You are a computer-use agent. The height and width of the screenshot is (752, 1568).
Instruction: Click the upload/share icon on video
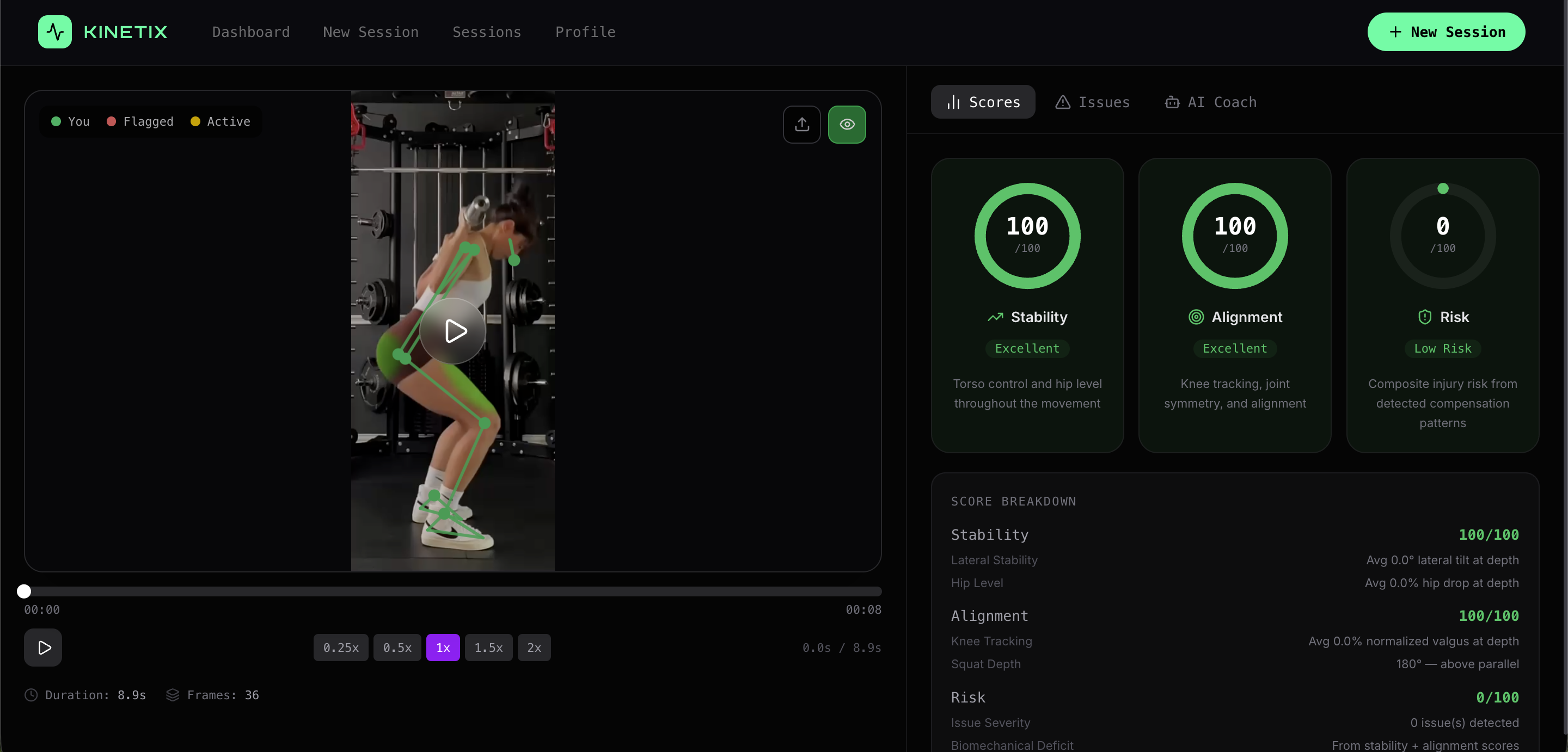(801, 125)
